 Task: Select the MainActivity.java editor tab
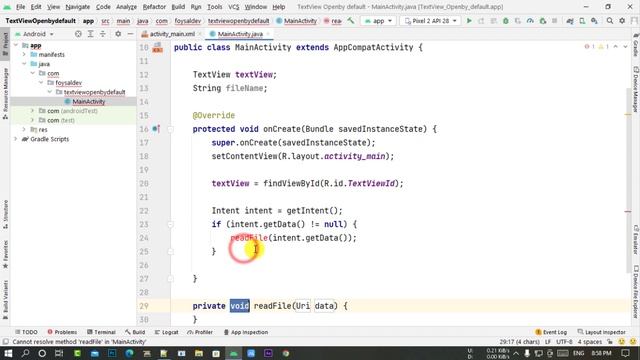point(240,34)
